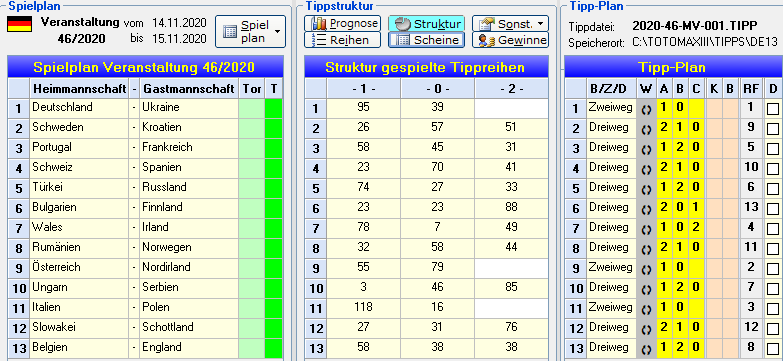Click swap arrows icon in Tipp-Plan row 3
This screenshot has height=361, width=783.
(646, 149)
